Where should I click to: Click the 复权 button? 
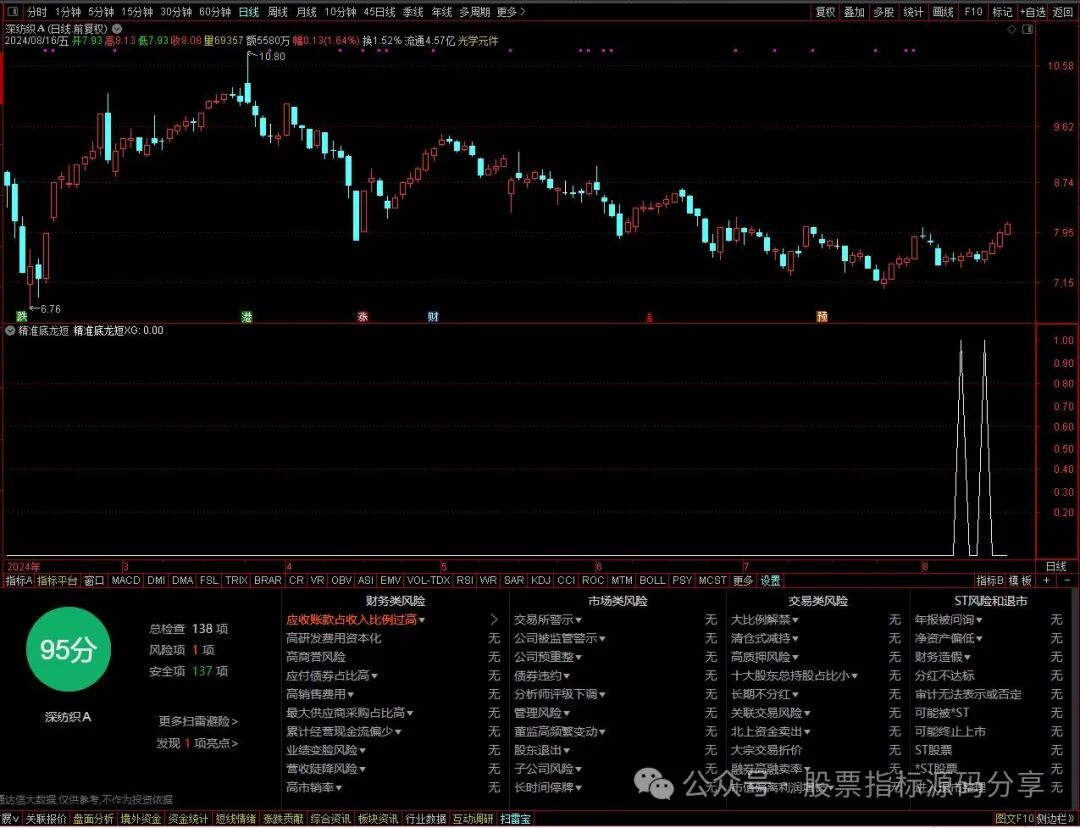(824, 12)
